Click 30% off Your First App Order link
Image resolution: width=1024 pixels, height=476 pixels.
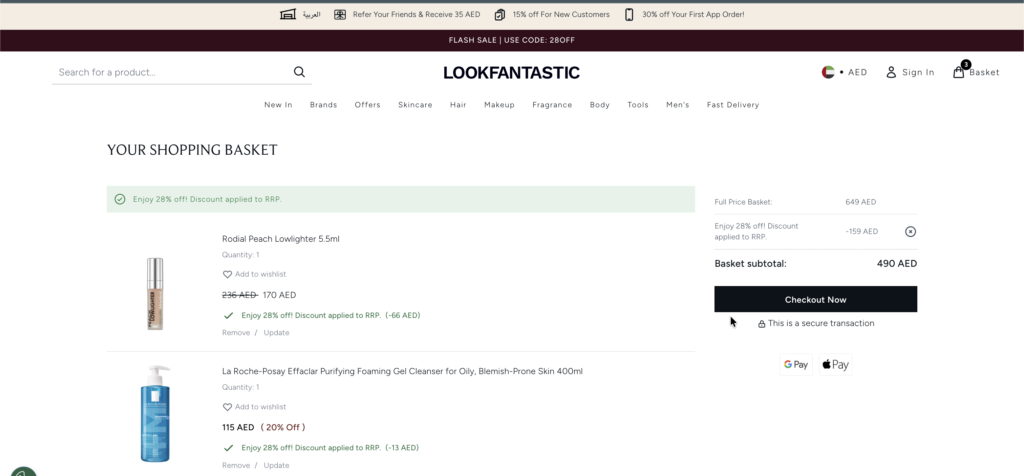point(693,14)
